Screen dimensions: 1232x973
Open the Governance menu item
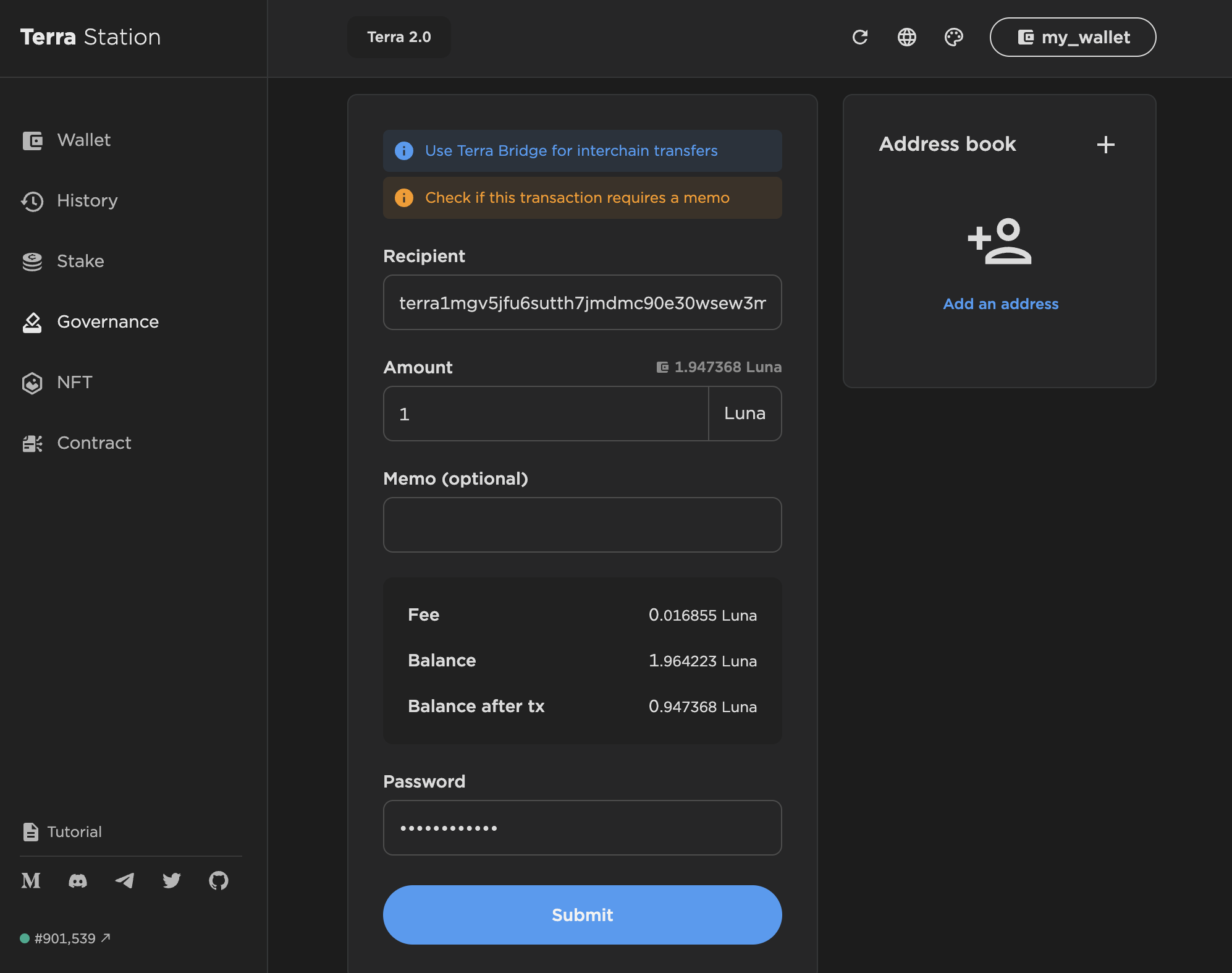(108, 322)
